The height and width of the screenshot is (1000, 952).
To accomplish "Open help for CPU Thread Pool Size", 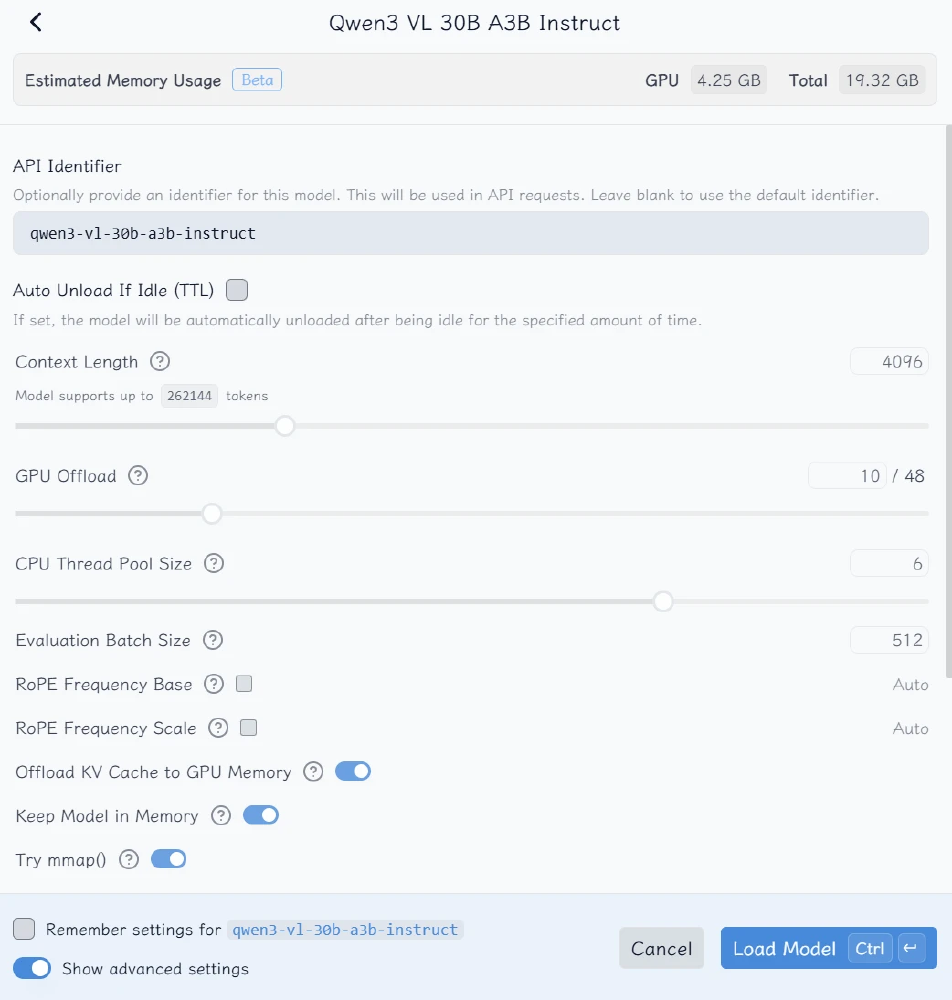I will [x=214, y=564].
